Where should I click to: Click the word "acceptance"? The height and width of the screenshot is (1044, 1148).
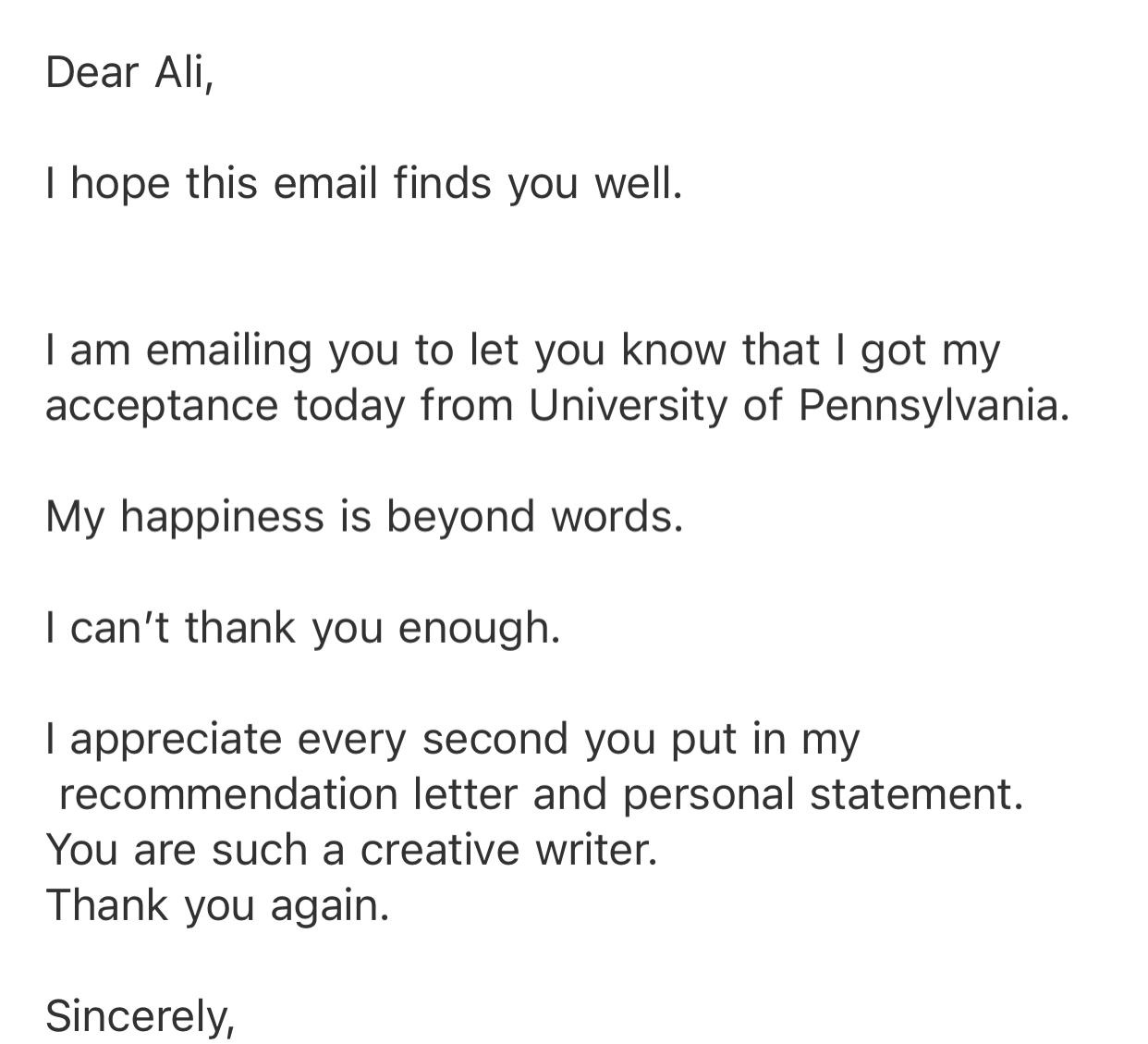point(162,406)
